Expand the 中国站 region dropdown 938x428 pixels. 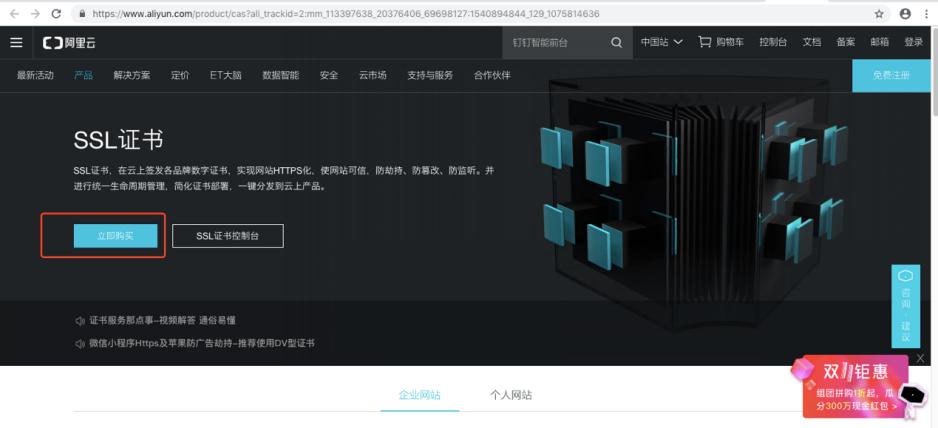pyautogui.click(x=661, y=42)
